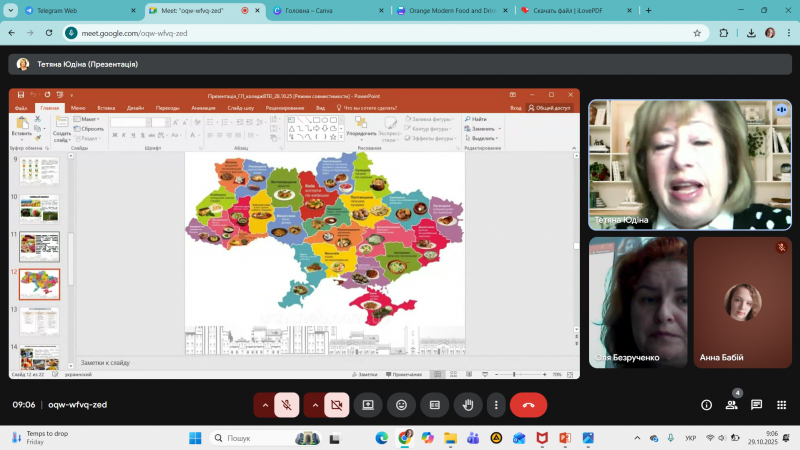Switch to the Canva tab

point(318,10)
